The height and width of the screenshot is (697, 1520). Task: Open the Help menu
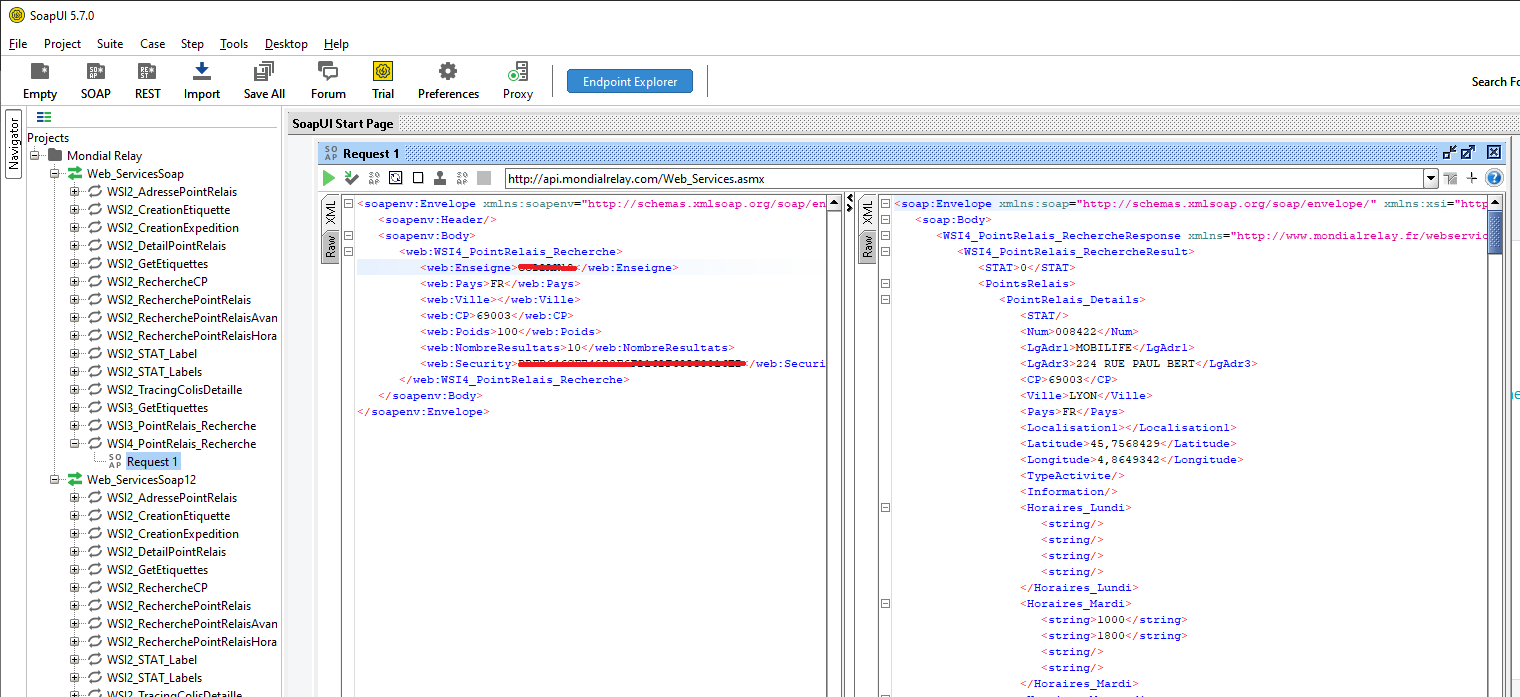(337, 44)
